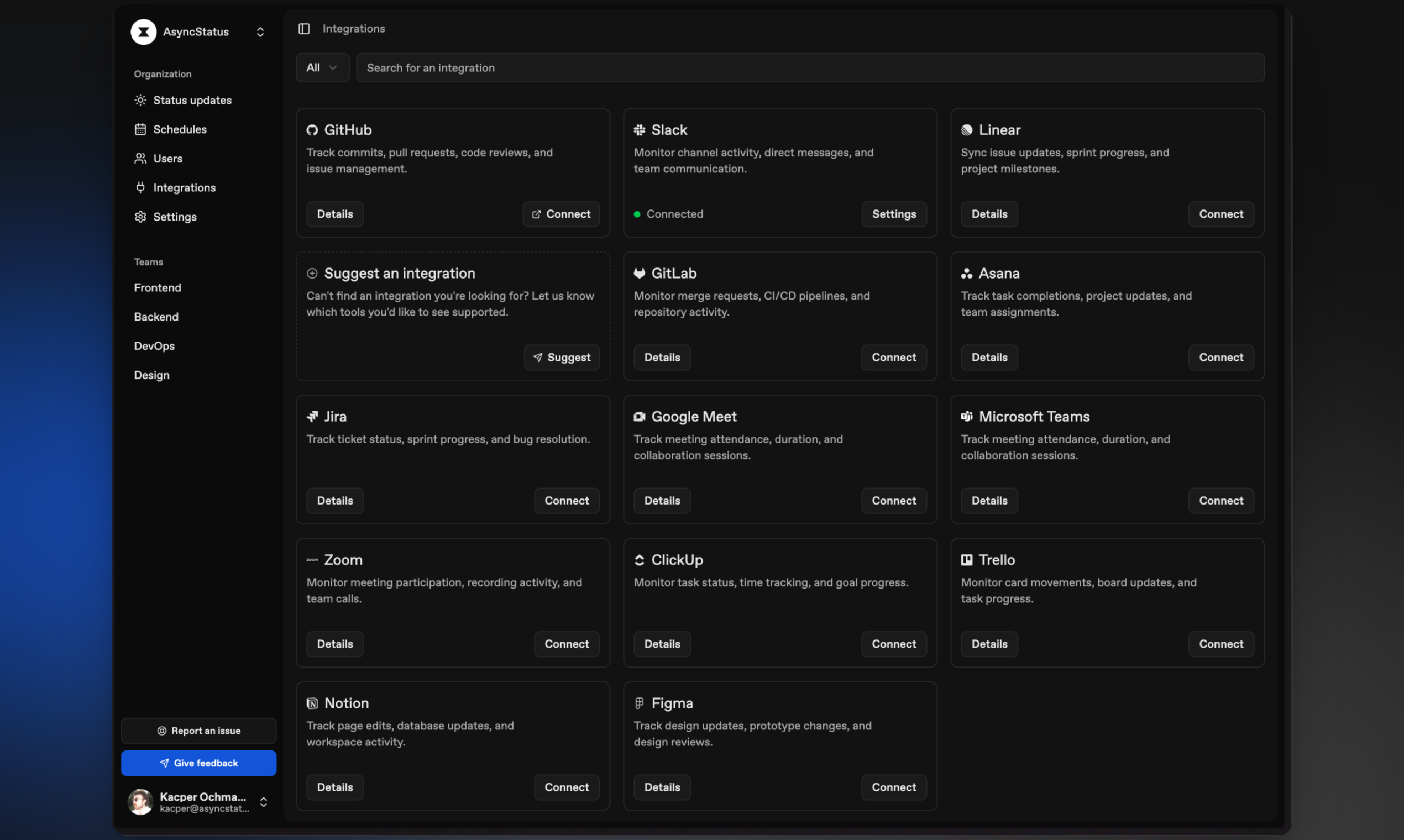Click the Google Meet camera icon
The height and width of the screenshot is (840, 1404).
point(639,417)
